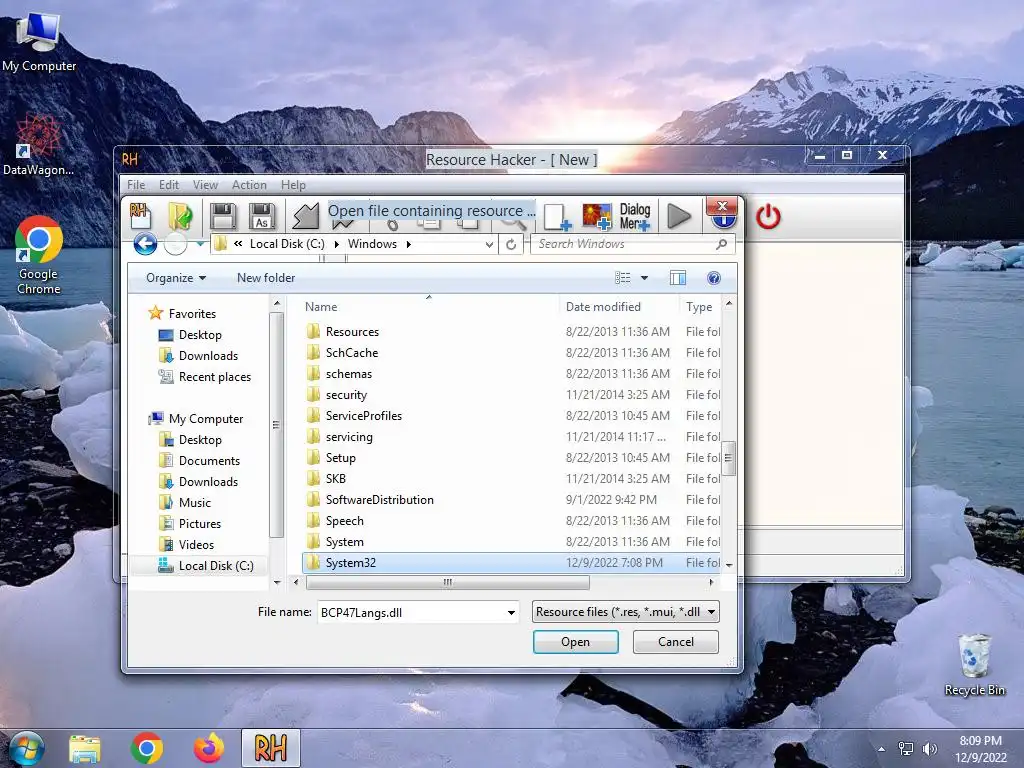Screen dimensions: 1024x768
Task: Change view with the view mode icon
Action: (x=622, y=278)
